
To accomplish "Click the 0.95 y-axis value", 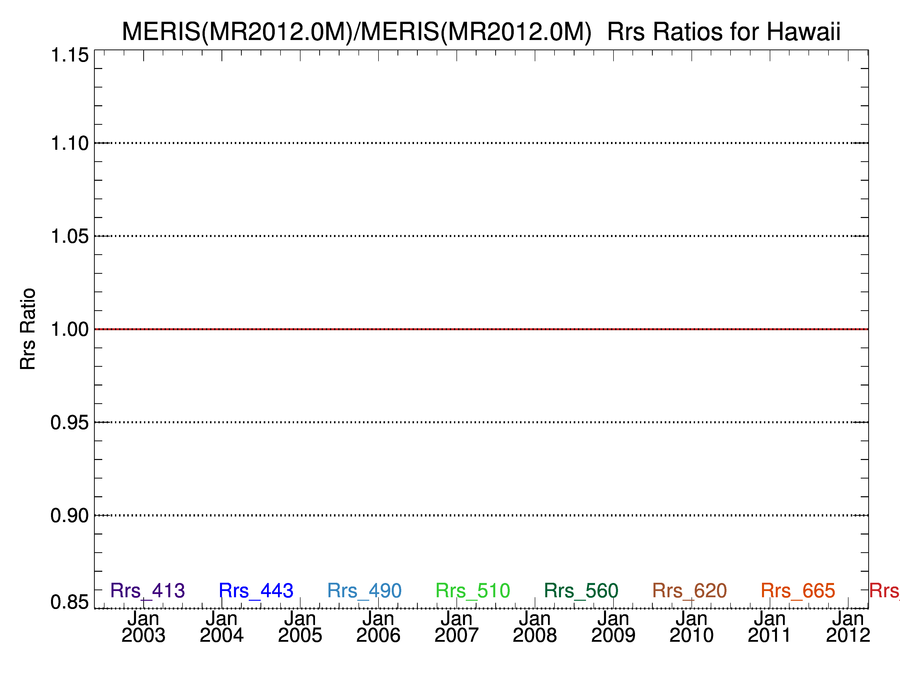I will [x=70, y=422].
